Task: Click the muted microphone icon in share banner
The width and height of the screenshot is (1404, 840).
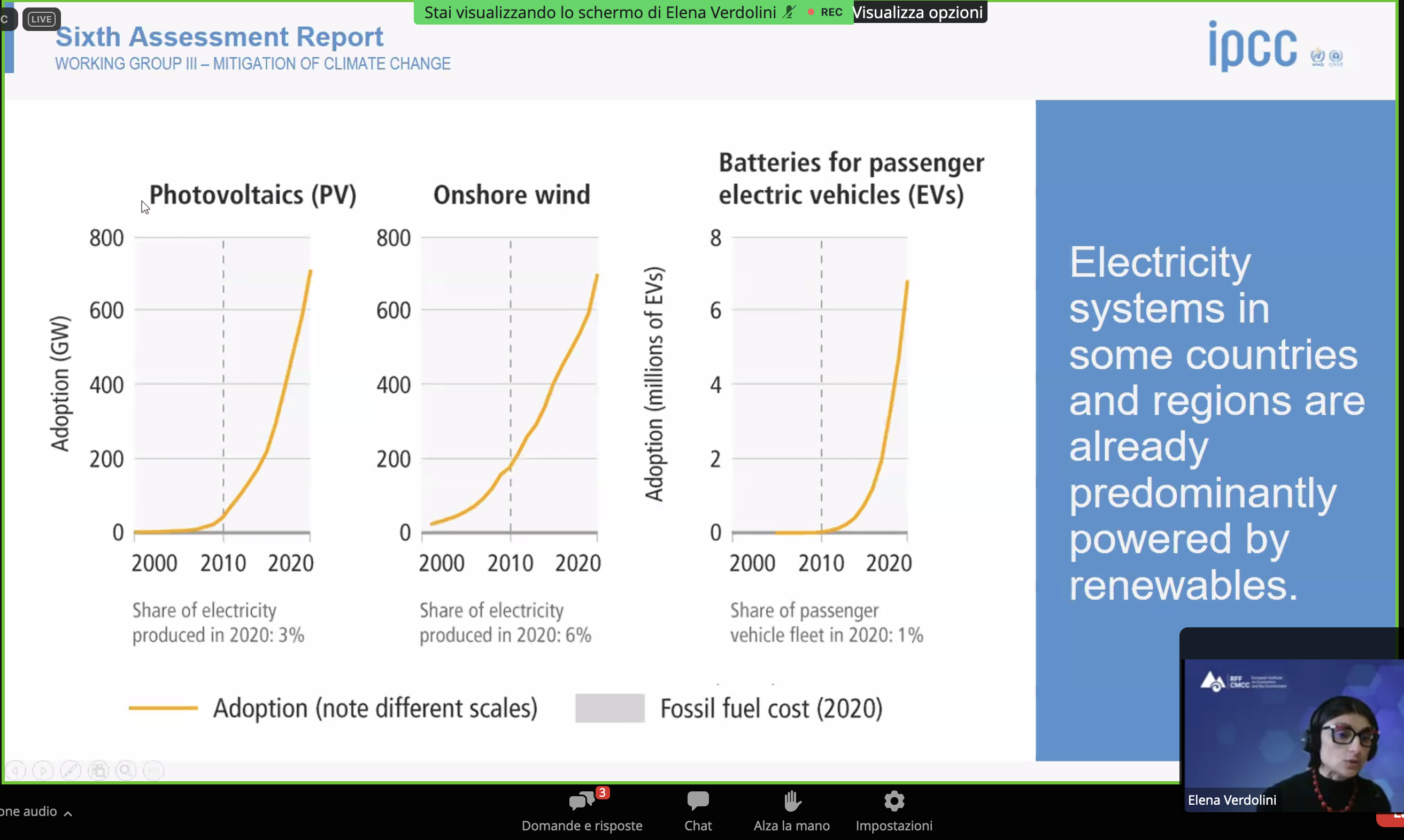Action: click(789, 12)
